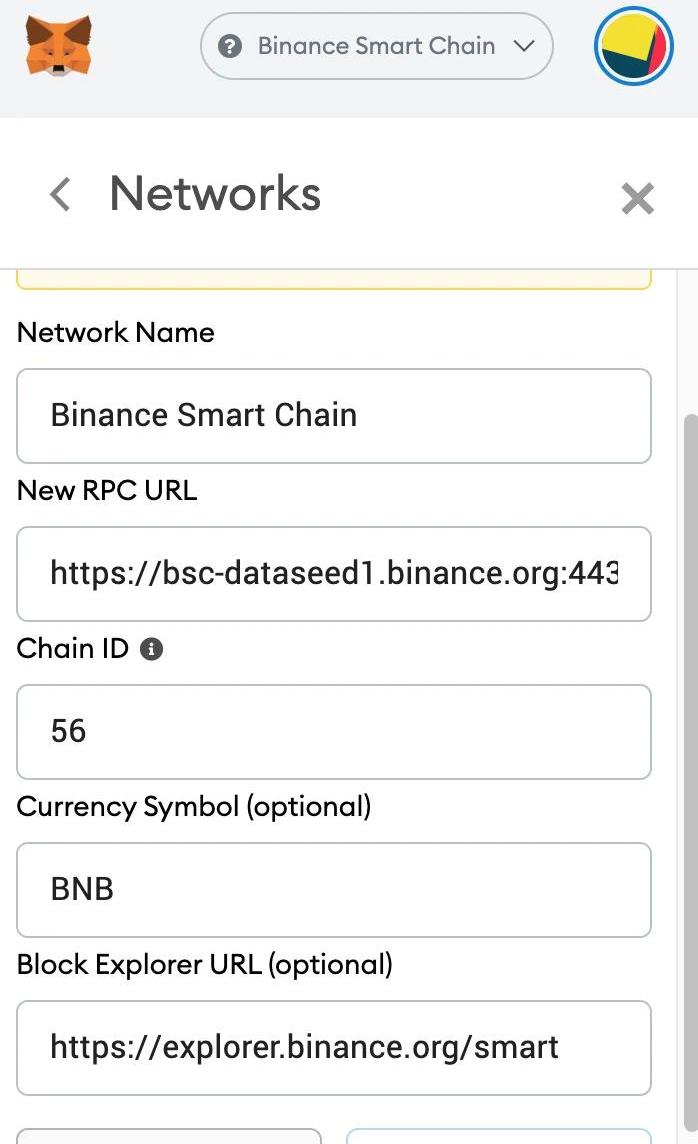Click the question mark network icon

230,46
